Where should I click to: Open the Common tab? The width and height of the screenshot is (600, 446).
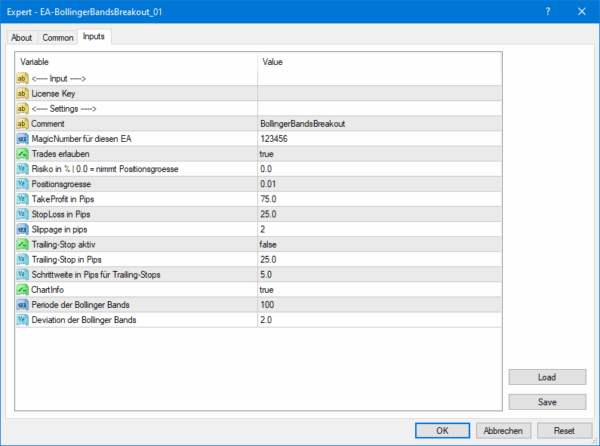coord(58,38)
